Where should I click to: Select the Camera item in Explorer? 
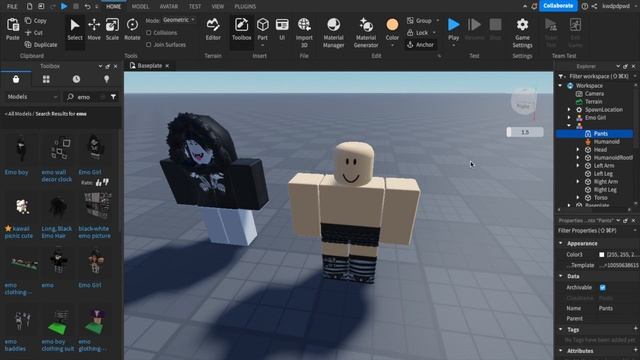coord(594,93)
